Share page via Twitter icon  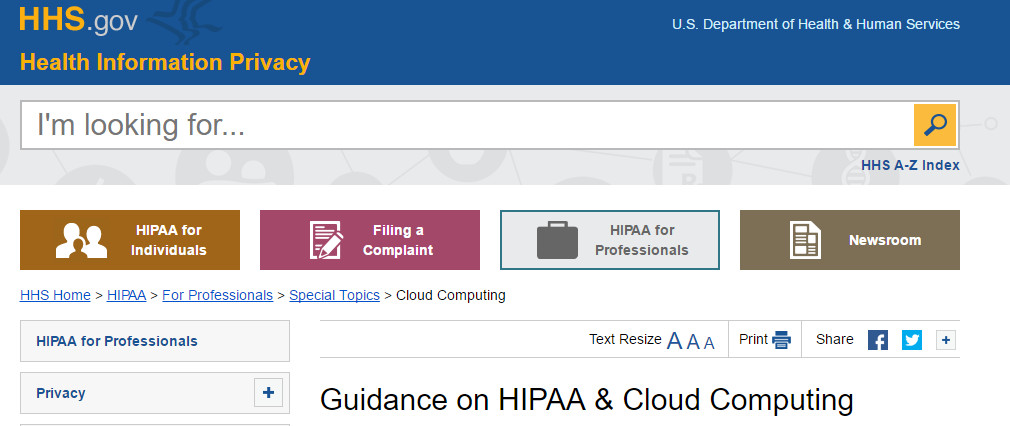click(911, 340)
